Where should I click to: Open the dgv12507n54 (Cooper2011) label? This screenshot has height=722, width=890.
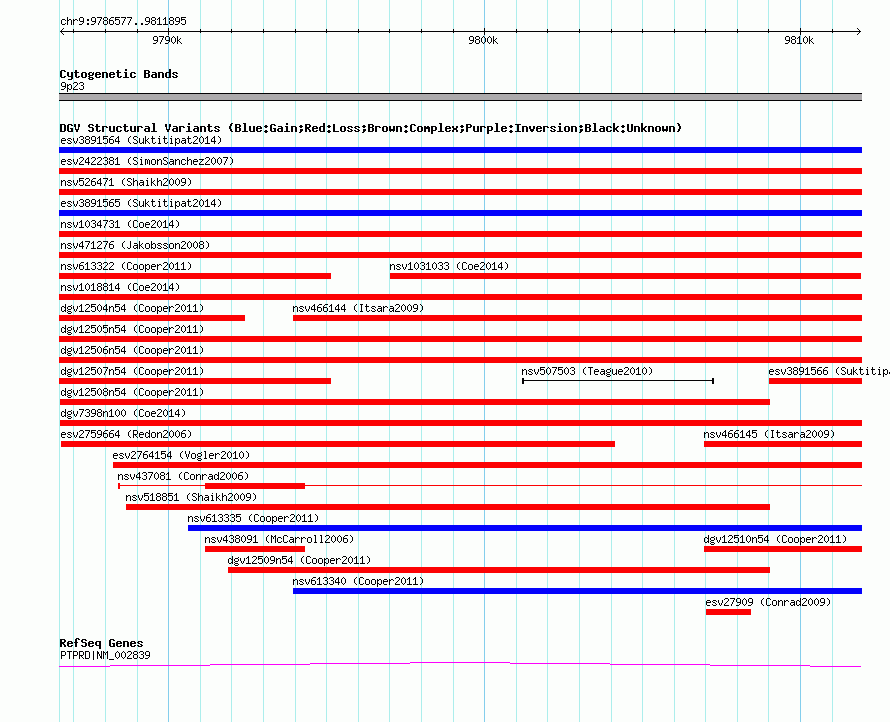point(132,371)
